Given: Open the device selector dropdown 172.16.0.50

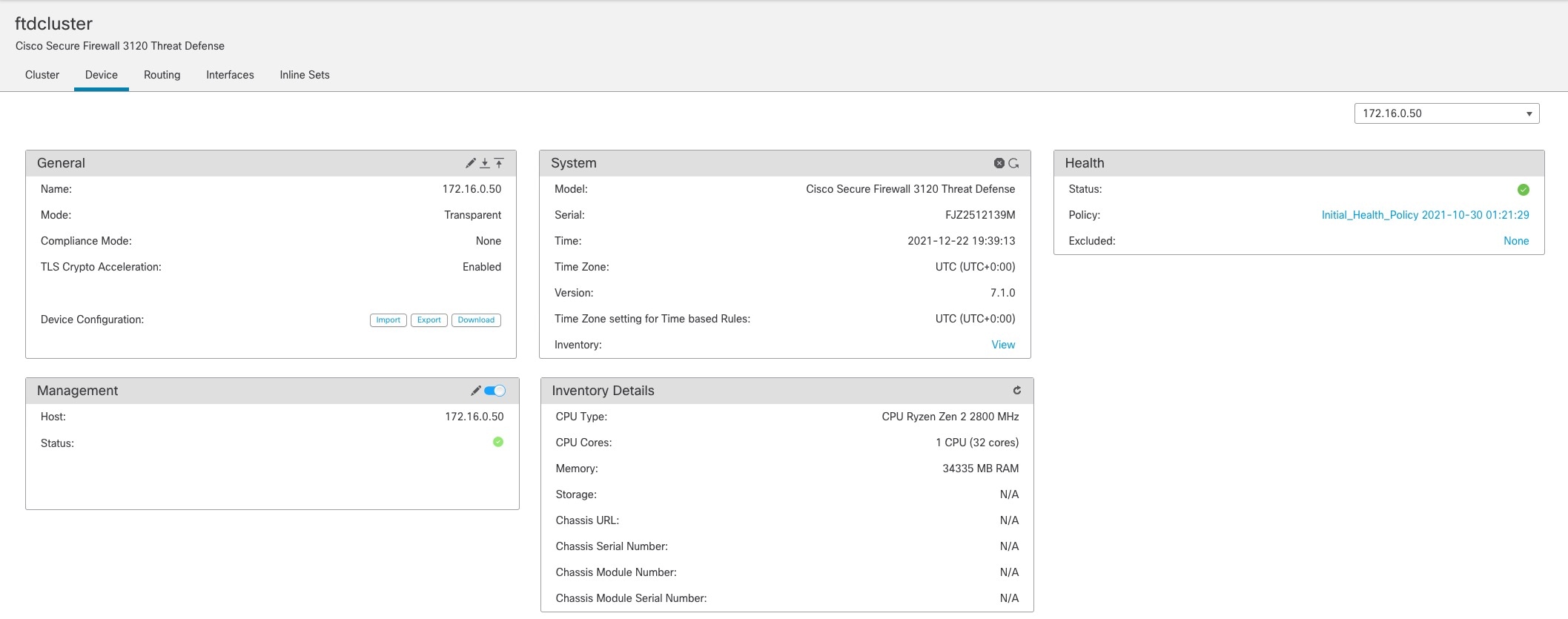Looking at the screenshot, I should (x=1446, y=113).
